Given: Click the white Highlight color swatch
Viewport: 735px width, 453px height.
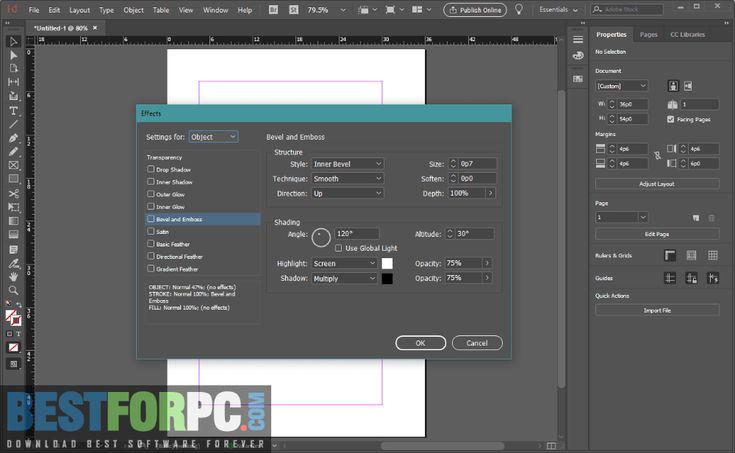Looking at the screenshot, I should click(387, 264).
